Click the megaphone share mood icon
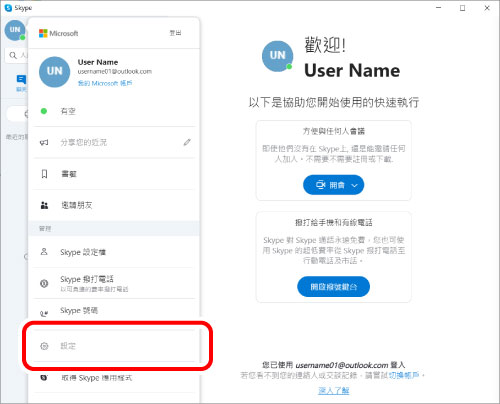 [x=44, y=142]
